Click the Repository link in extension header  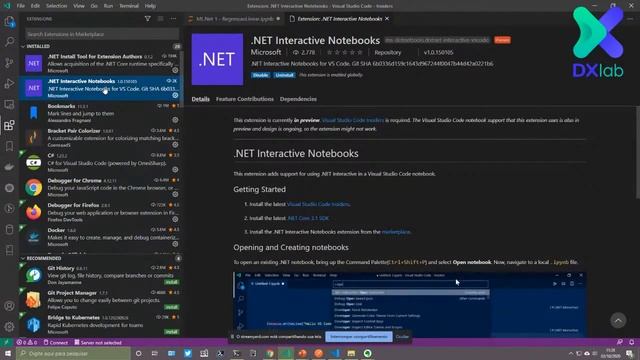click(x=388, y=53)
